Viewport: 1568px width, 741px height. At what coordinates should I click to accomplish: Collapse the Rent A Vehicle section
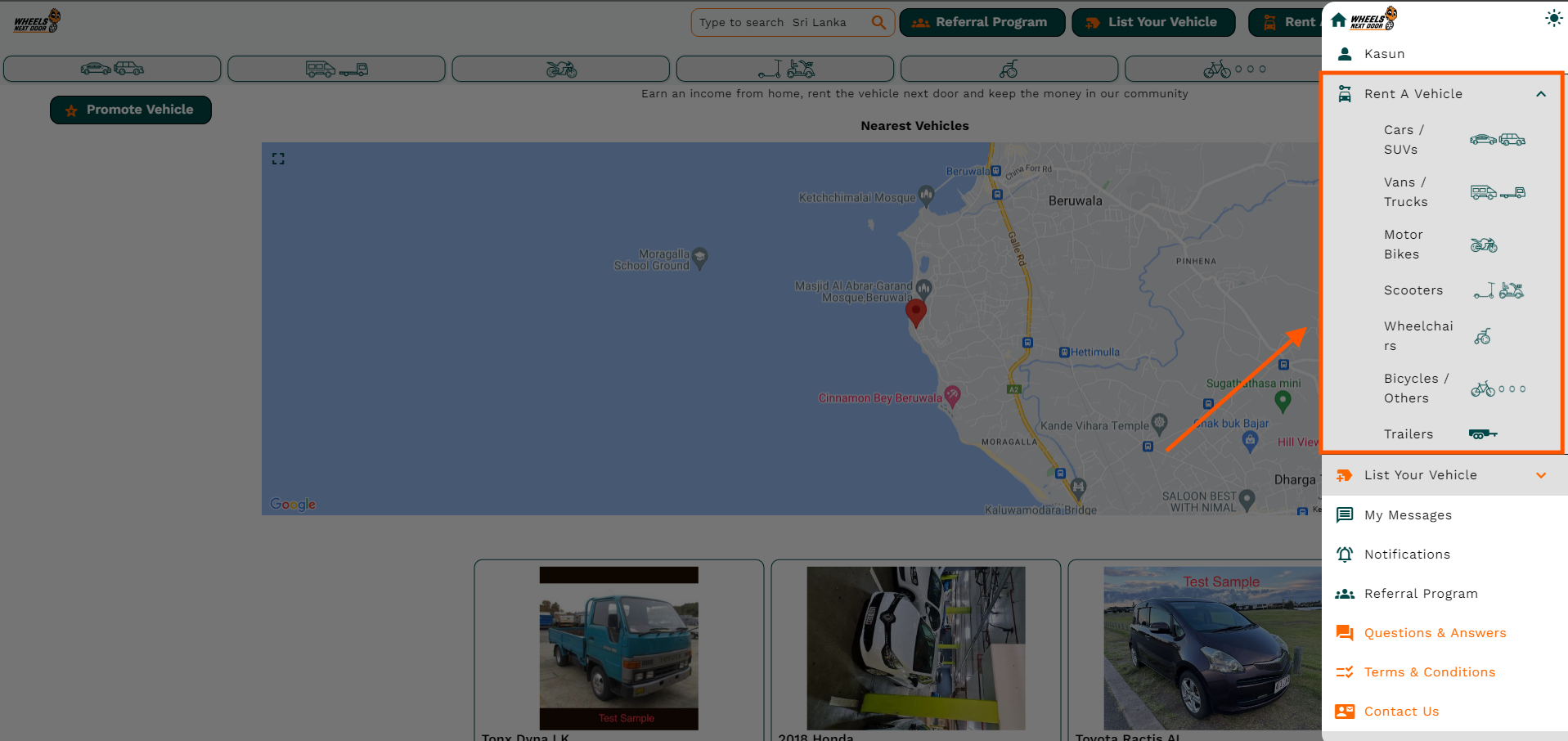click(1541, 93)
